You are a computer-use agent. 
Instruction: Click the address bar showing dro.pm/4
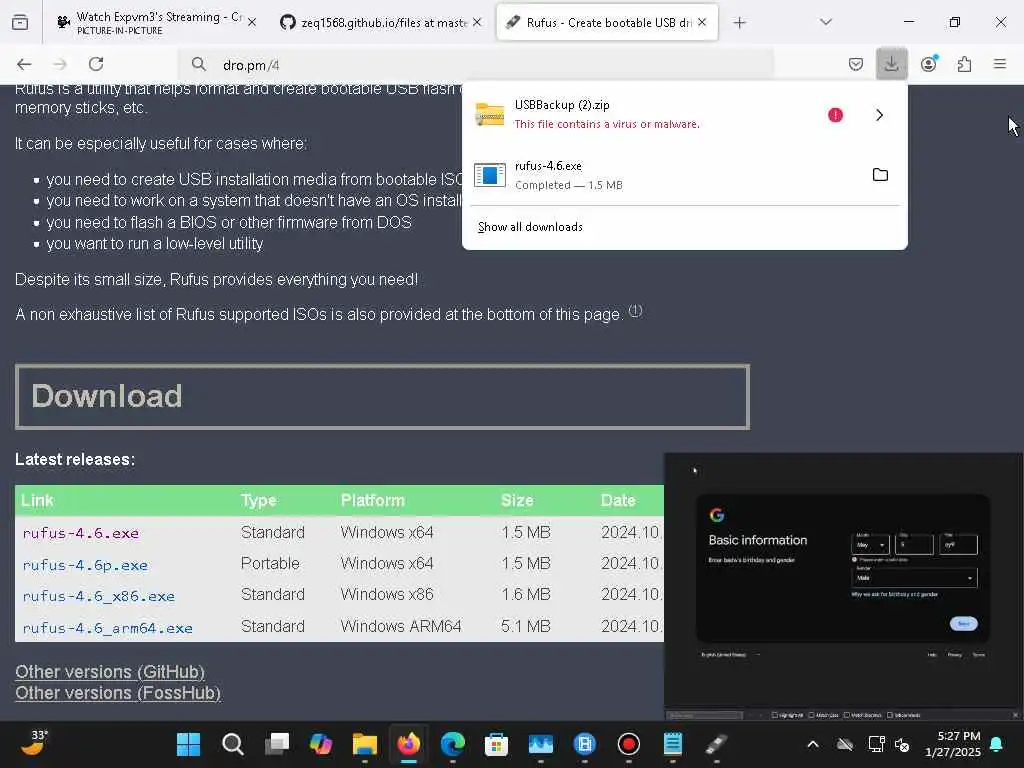(x=477, y=65)
